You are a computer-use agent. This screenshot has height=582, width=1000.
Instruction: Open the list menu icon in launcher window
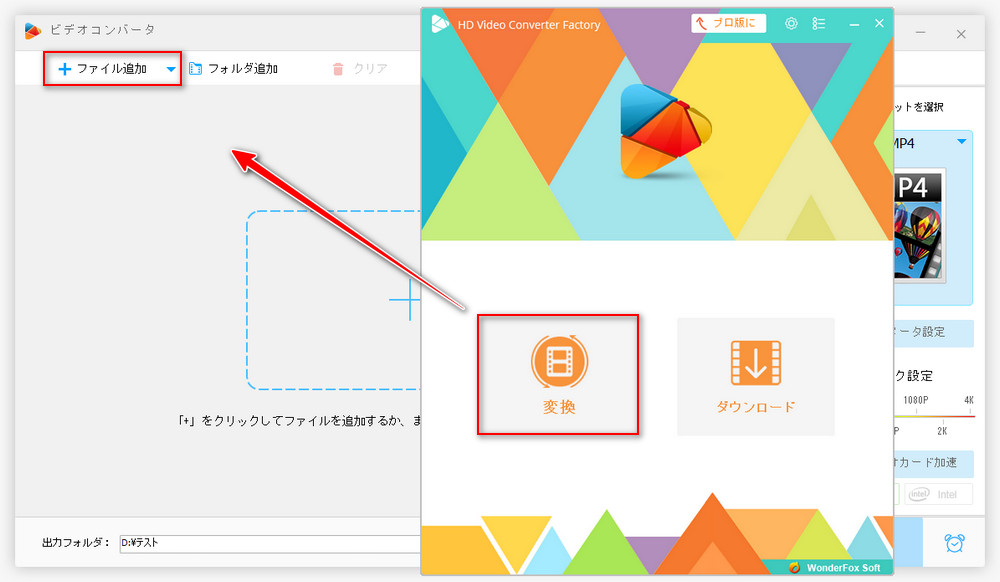pos(819,24)
